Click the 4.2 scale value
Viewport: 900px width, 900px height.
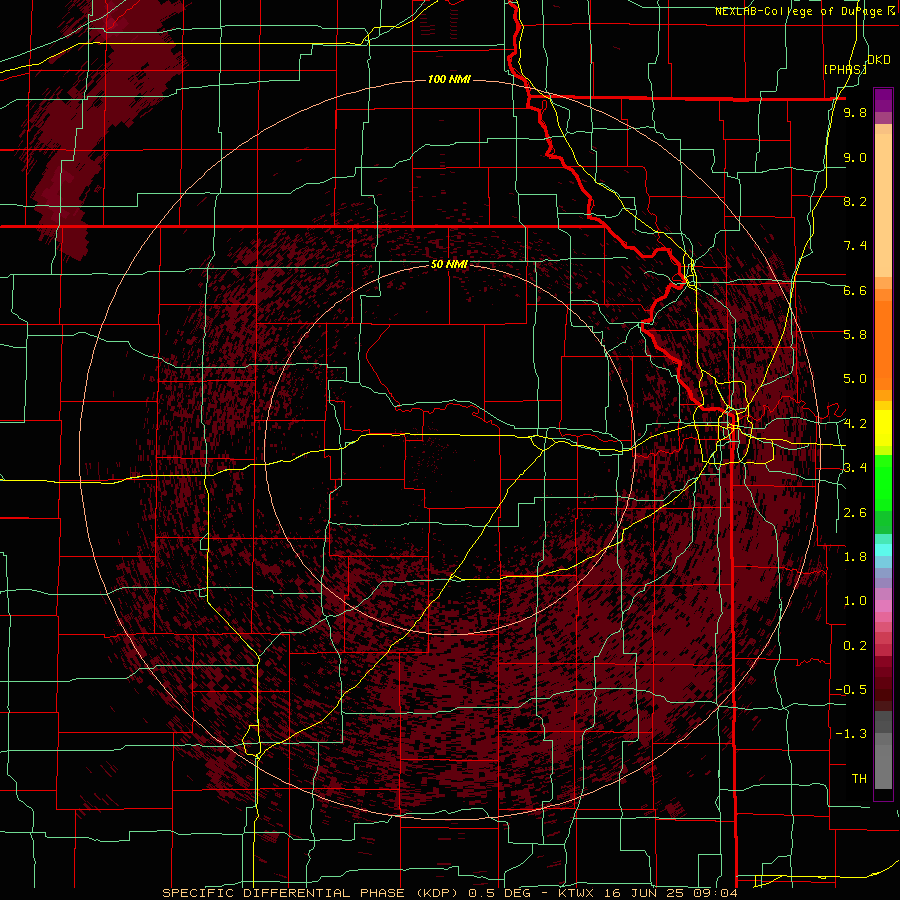[855, 424]
